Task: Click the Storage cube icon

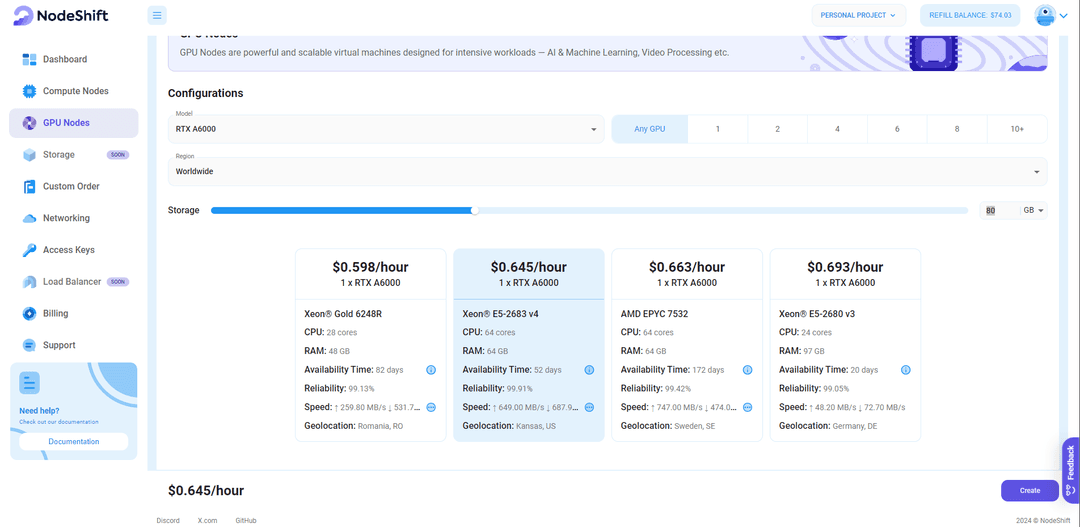Action: (29, 155)
